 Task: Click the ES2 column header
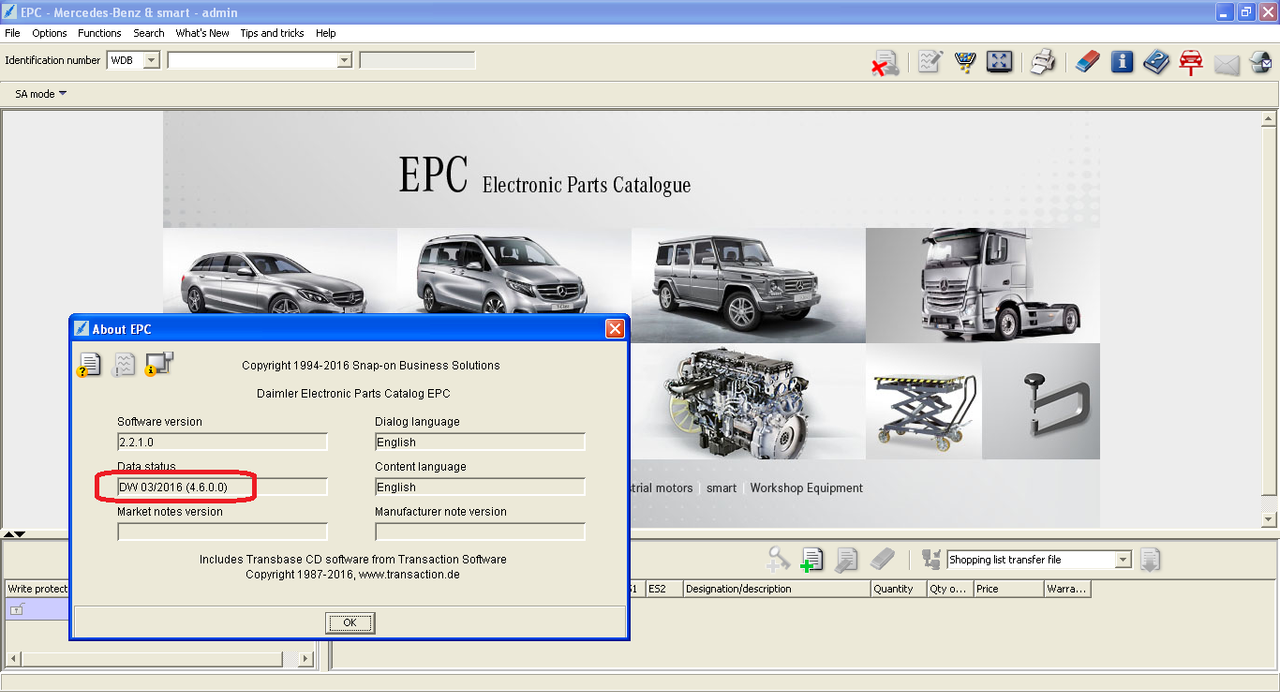click(x=664, y=589)
